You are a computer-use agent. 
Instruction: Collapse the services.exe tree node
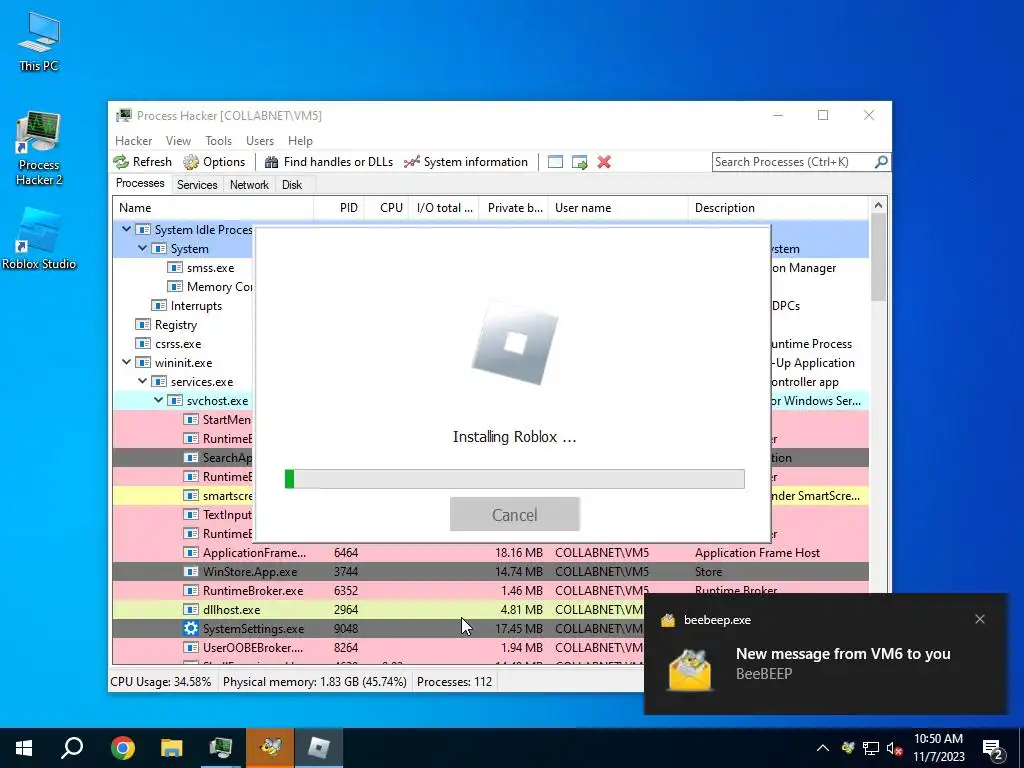click(x=142, y=381)
